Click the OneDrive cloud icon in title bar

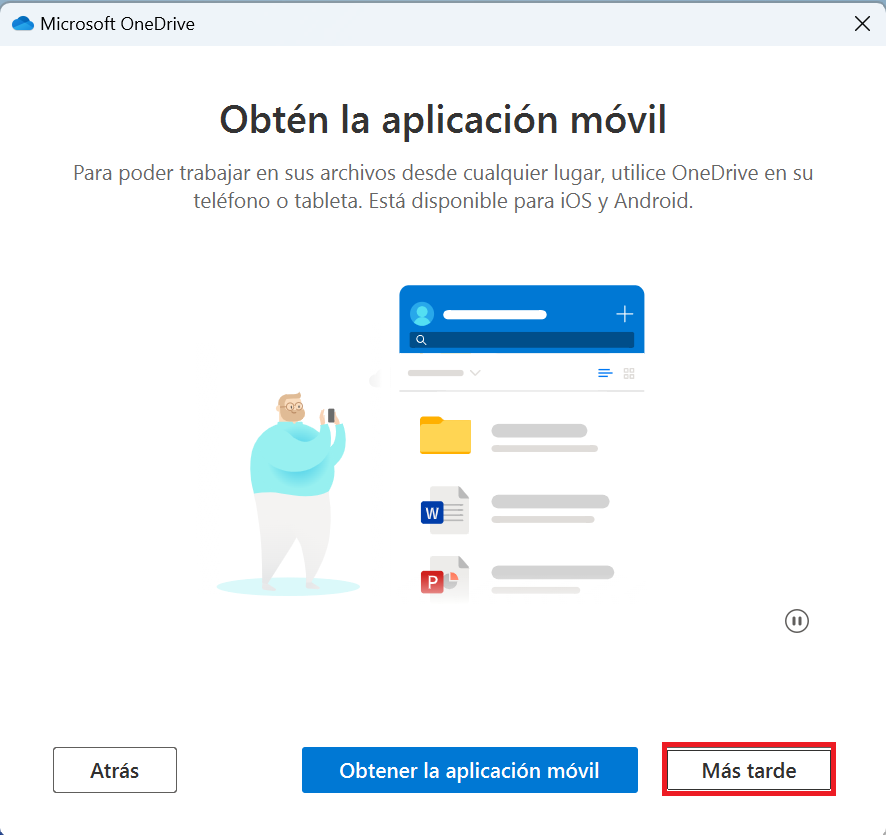tap(23, 24)
